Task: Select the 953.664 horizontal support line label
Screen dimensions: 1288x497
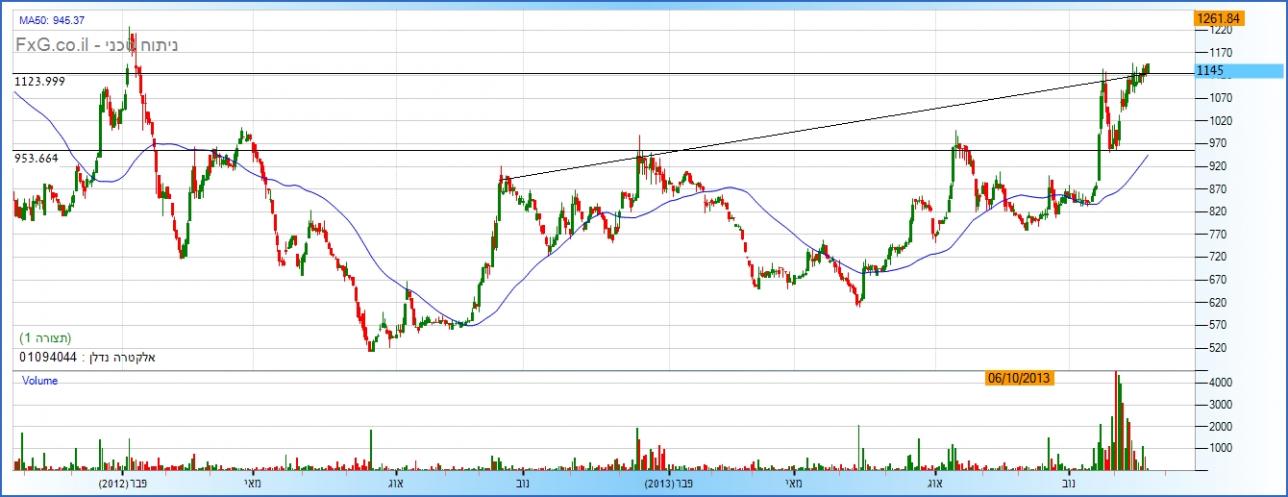Action: pyautogui.click(x=36, y=158)
